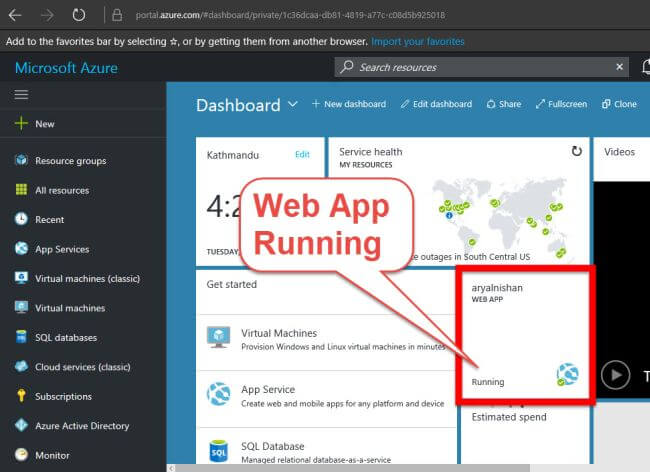Click the web app globe status icon
The image size is (650, 472).
pos(568,374)
